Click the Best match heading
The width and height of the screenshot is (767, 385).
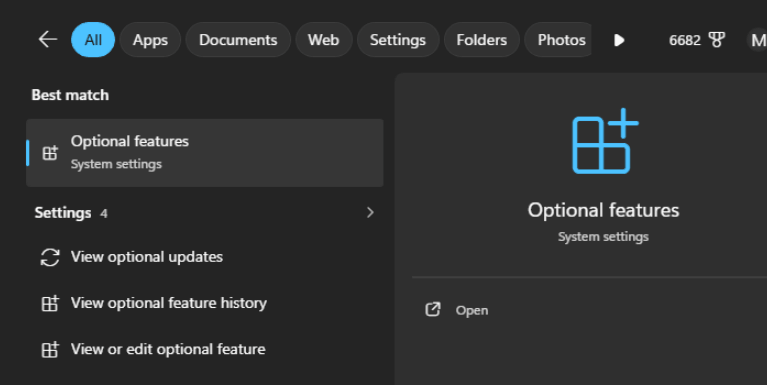(x=70, y=95)
